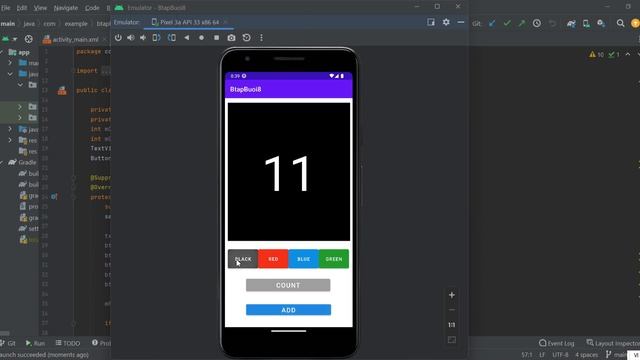640x360 pixels.
Task: Zoom in the emulator with plus icon
Action: (452, 295)
